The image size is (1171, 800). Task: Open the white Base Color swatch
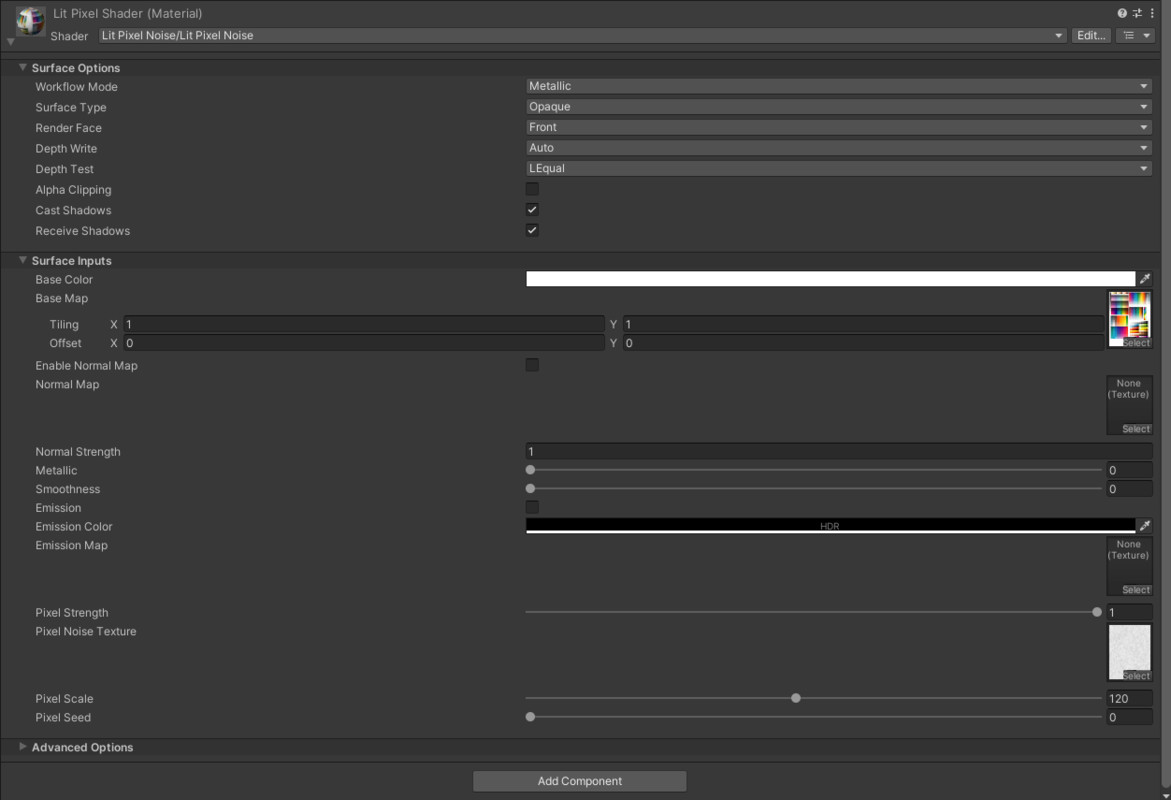pyautogui.click(x=830, y=279)
